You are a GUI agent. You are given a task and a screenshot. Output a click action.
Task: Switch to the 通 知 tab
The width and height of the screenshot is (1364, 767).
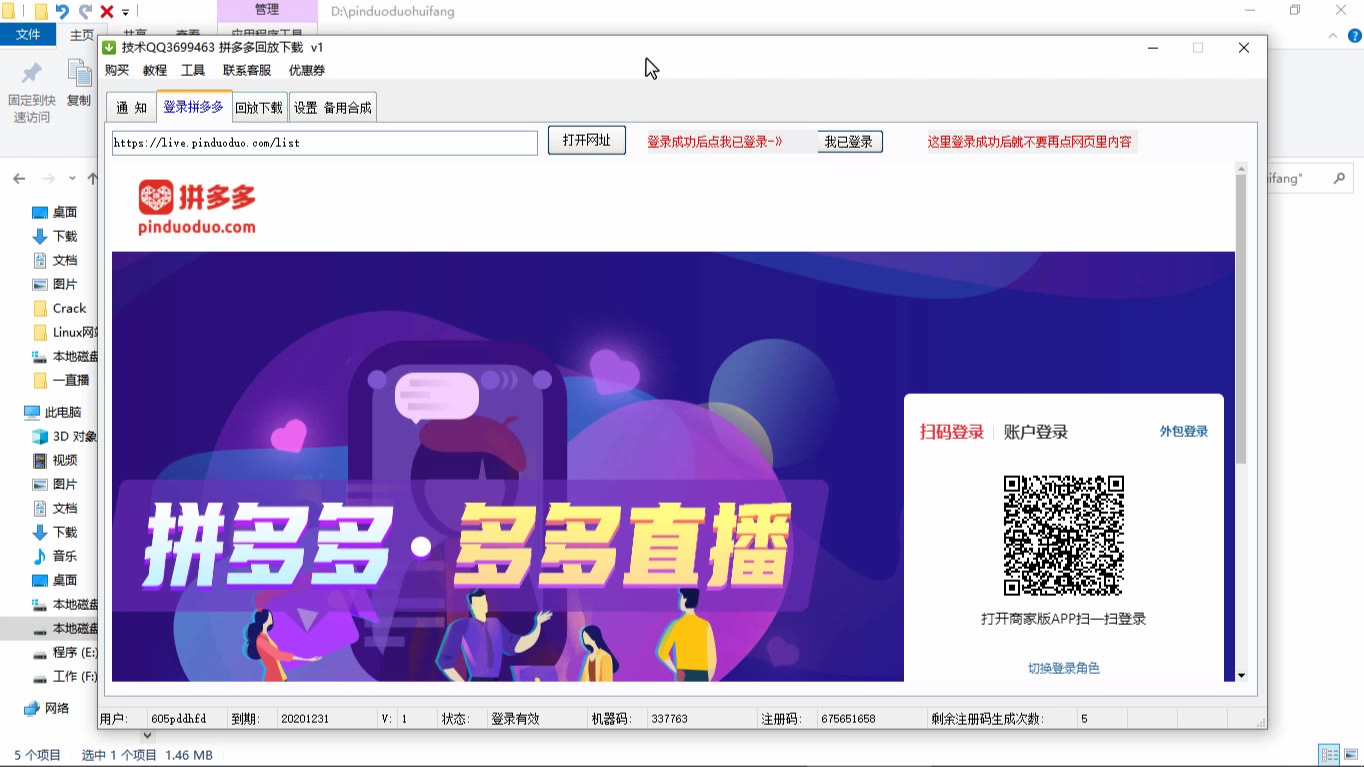point(131,107)
